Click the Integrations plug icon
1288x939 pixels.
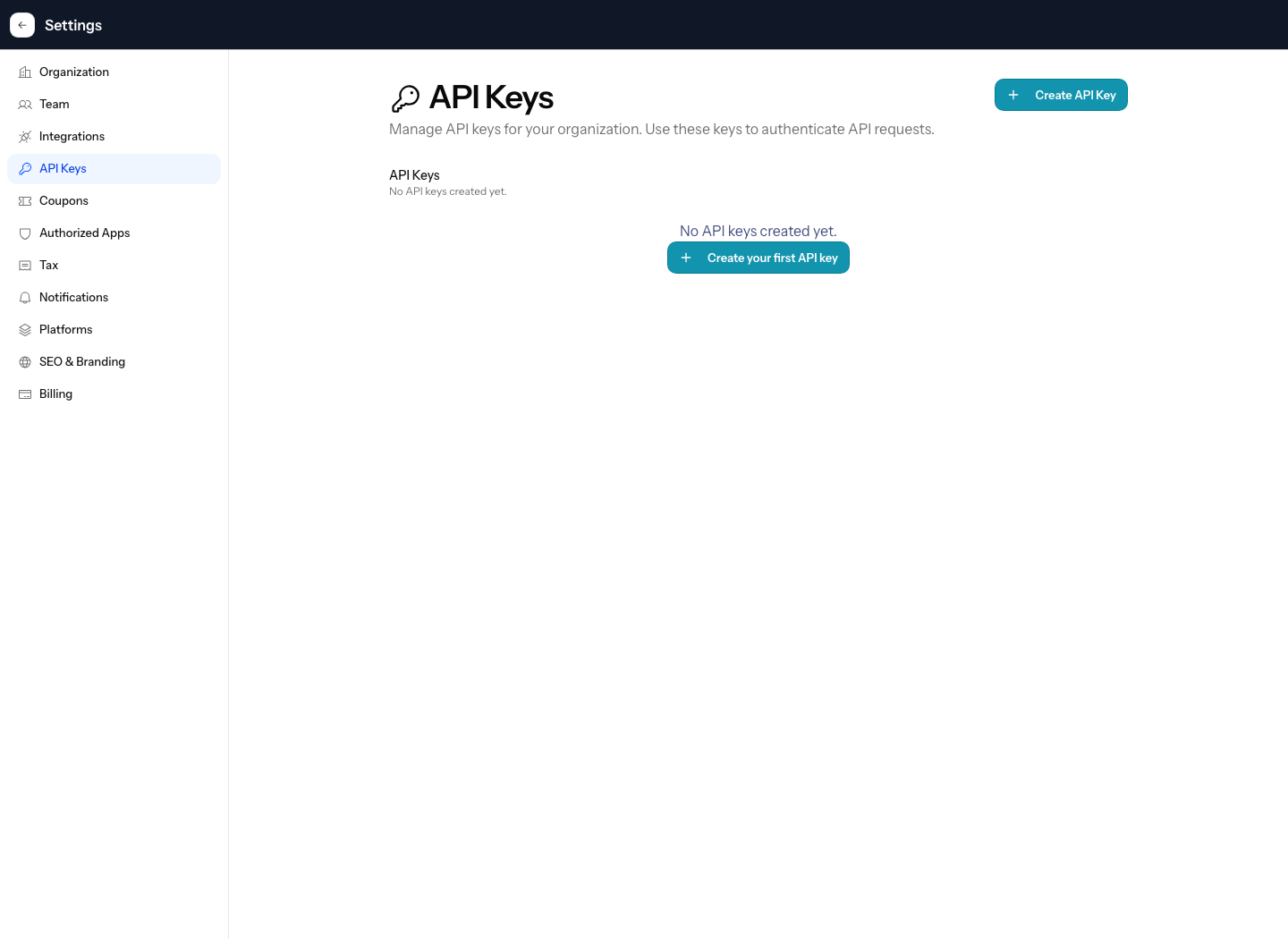(x=25, y=137)
